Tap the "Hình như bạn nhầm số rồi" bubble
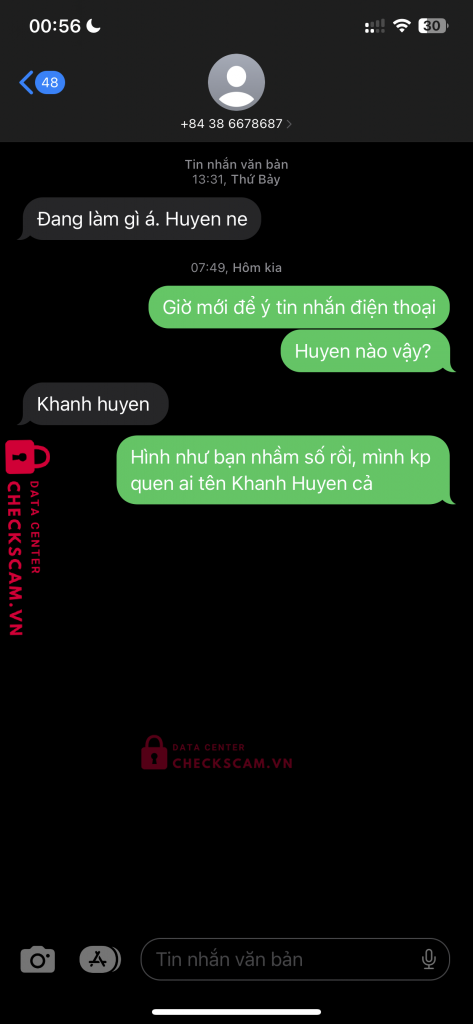Screen dimensions: 473x1024 285,470
